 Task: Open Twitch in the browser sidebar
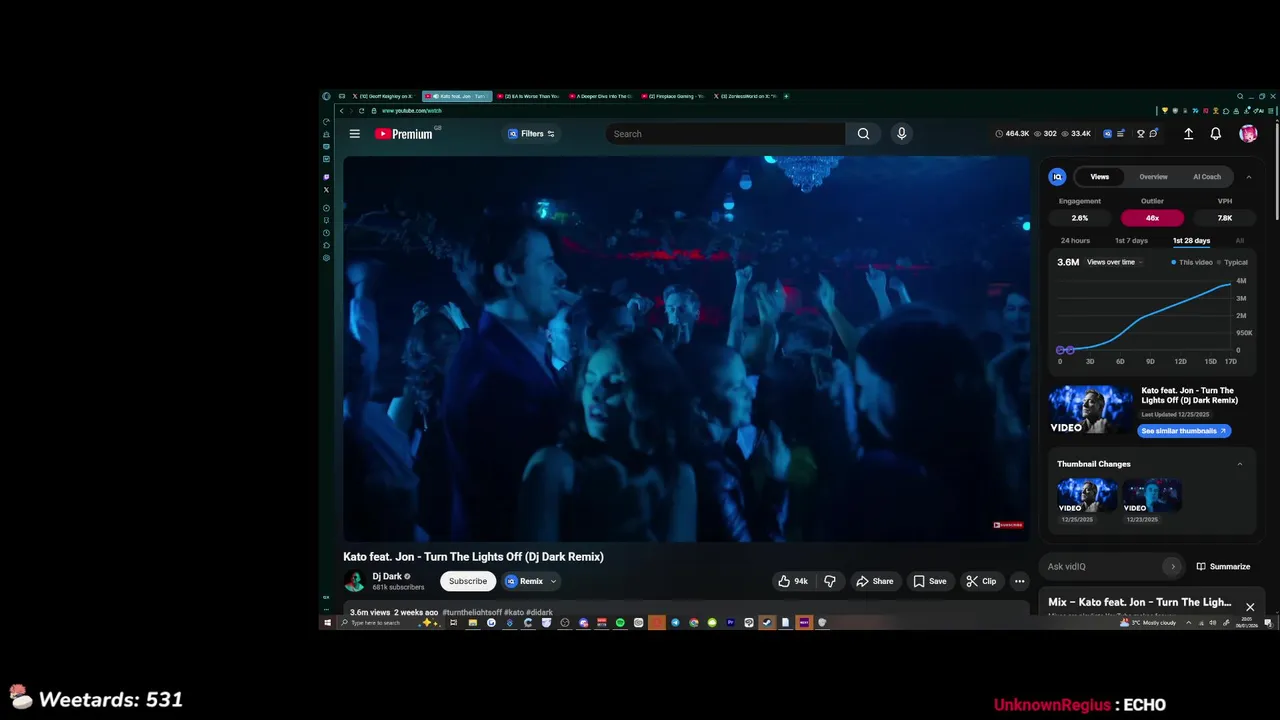click(326, 177)
